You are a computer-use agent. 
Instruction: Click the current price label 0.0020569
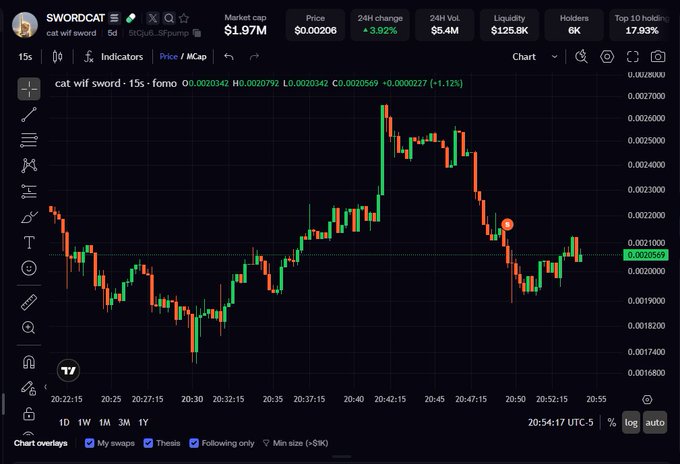[x=646, y=255]
